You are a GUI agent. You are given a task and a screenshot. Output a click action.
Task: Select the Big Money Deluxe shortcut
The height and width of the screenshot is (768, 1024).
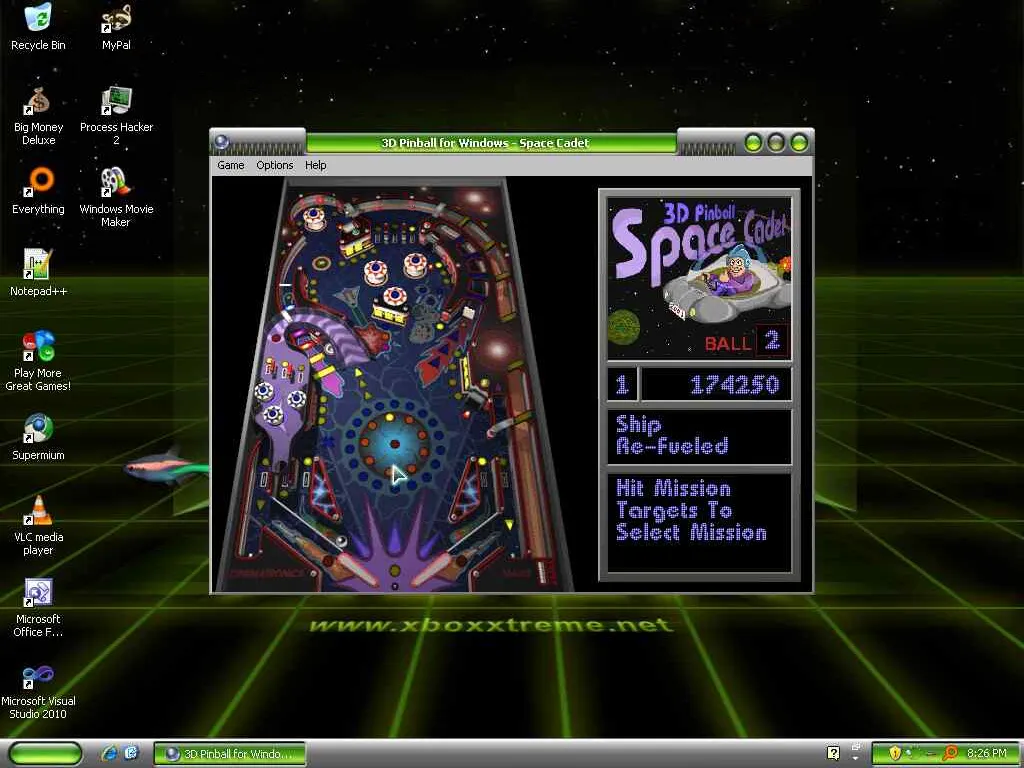point(38,116)
